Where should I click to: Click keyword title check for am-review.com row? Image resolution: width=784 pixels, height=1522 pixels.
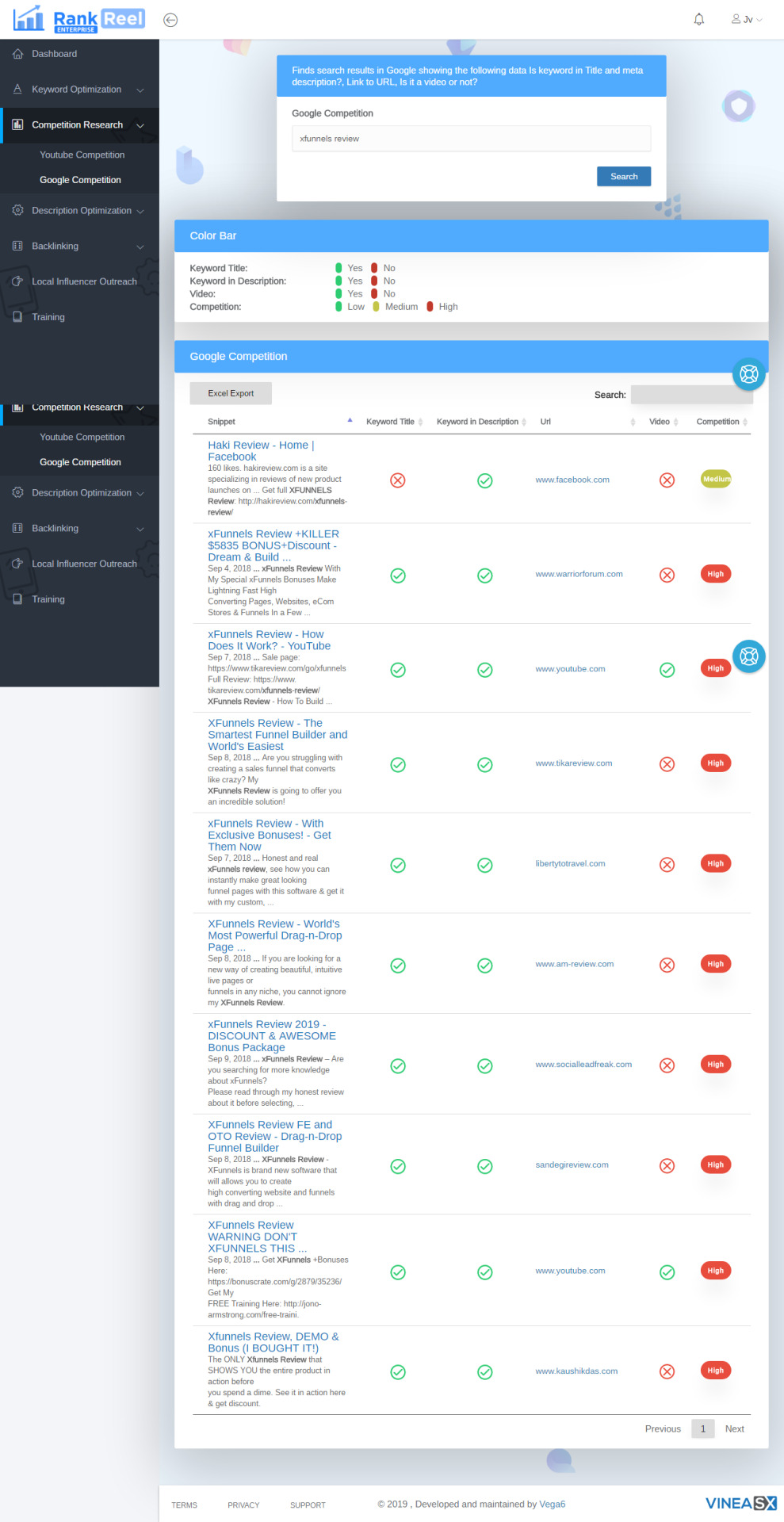coord(398,966)
